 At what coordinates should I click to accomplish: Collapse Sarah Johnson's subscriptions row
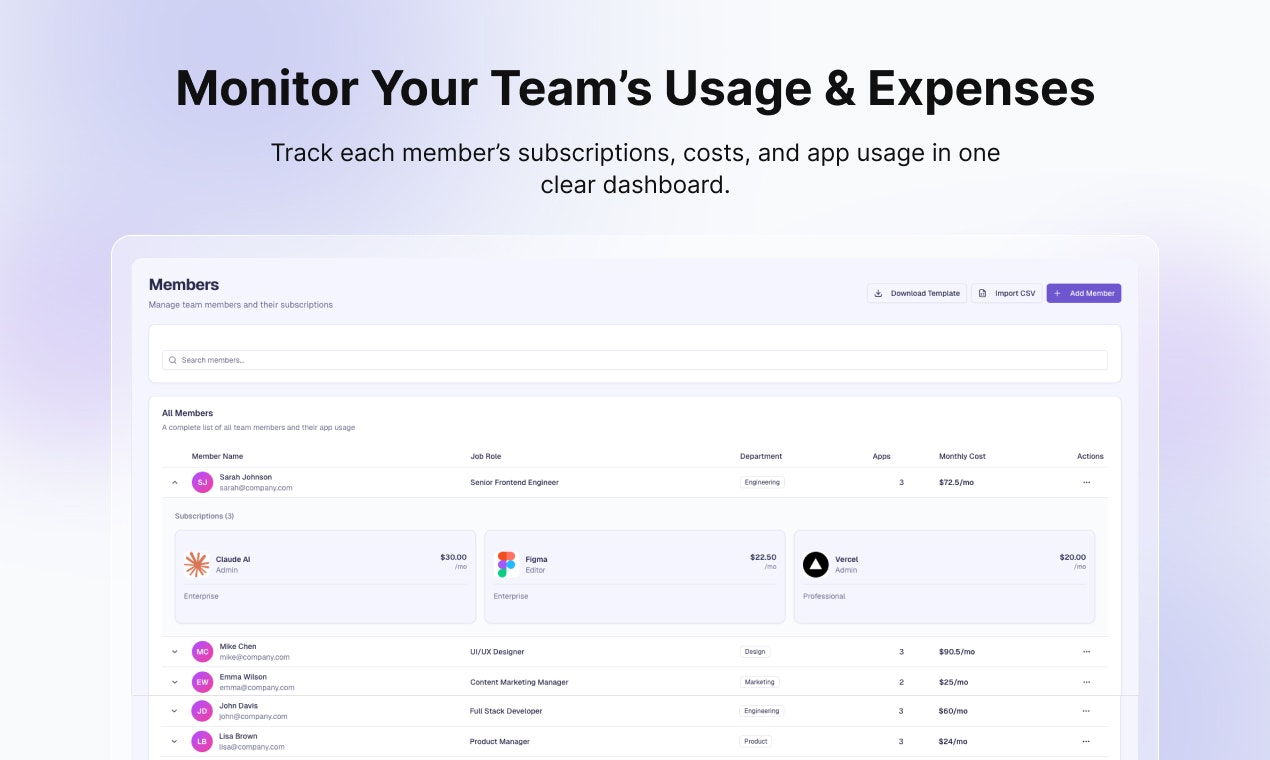tap(174, 482)
